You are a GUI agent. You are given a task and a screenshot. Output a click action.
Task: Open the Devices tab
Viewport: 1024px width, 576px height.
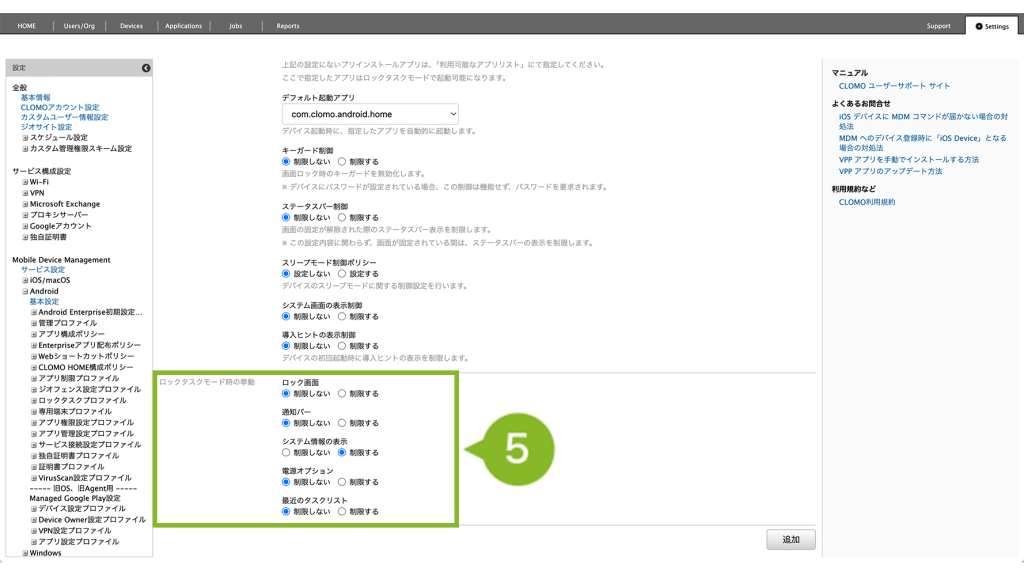(131, 26)
